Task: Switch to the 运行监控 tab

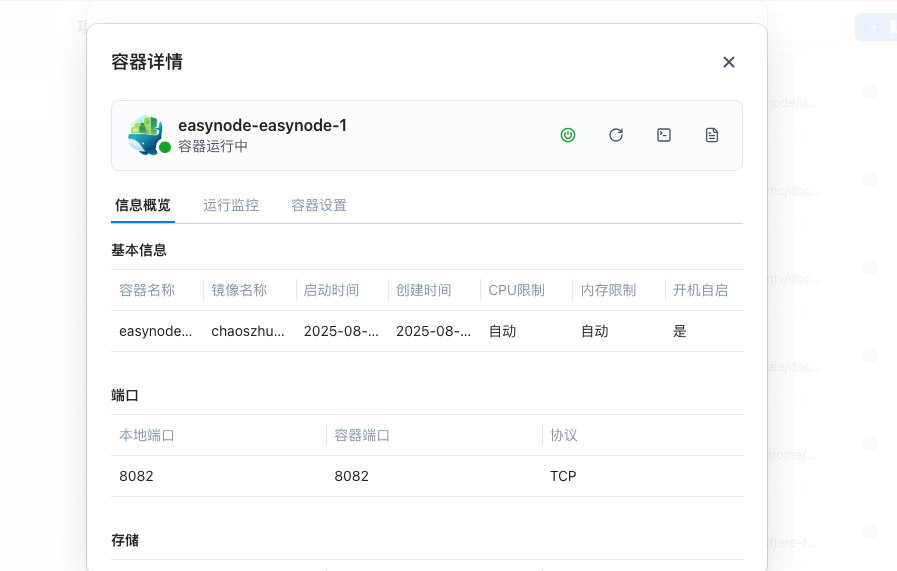Action: point(231,205)
